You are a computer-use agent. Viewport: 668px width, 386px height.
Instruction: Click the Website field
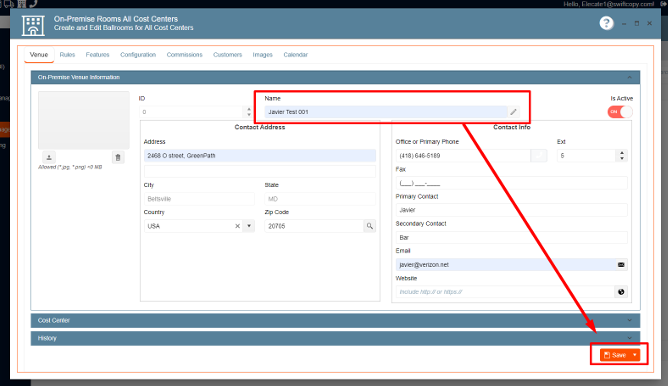click(x=506, y=292)
